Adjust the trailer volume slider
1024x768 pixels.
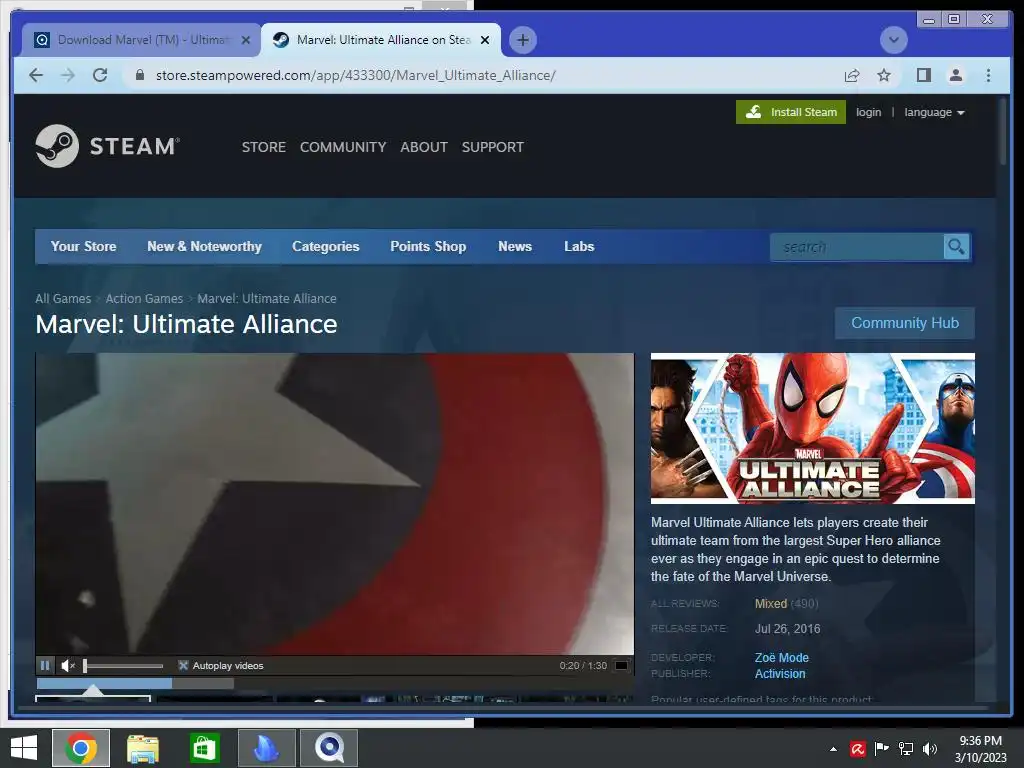pos(123,665)
